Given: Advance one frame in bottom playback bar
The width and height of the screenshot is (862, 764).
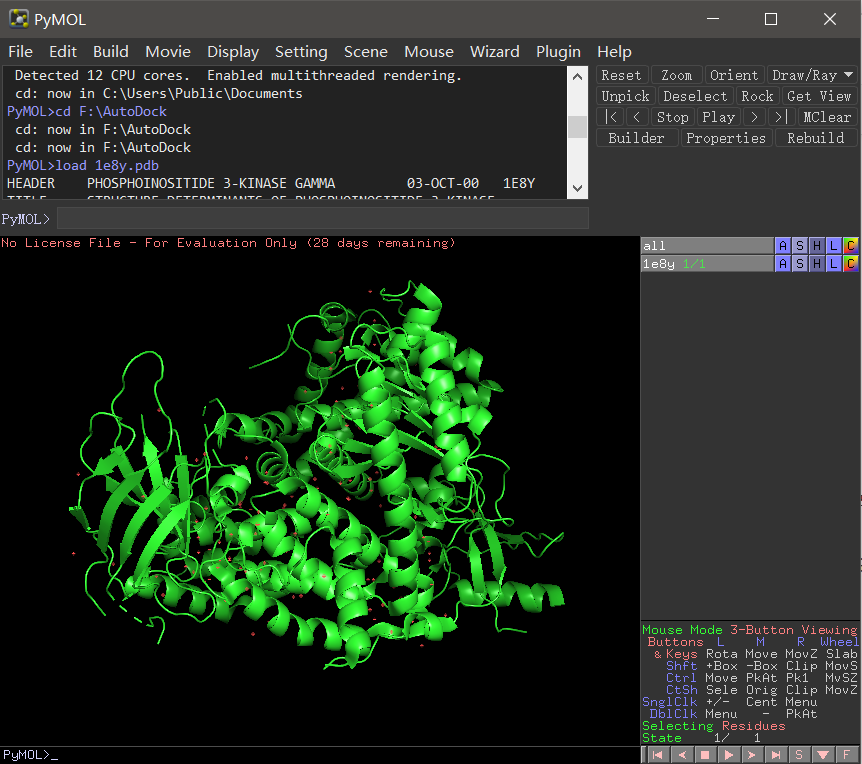Looking at the screenshot, I should [x=753, y=755].
